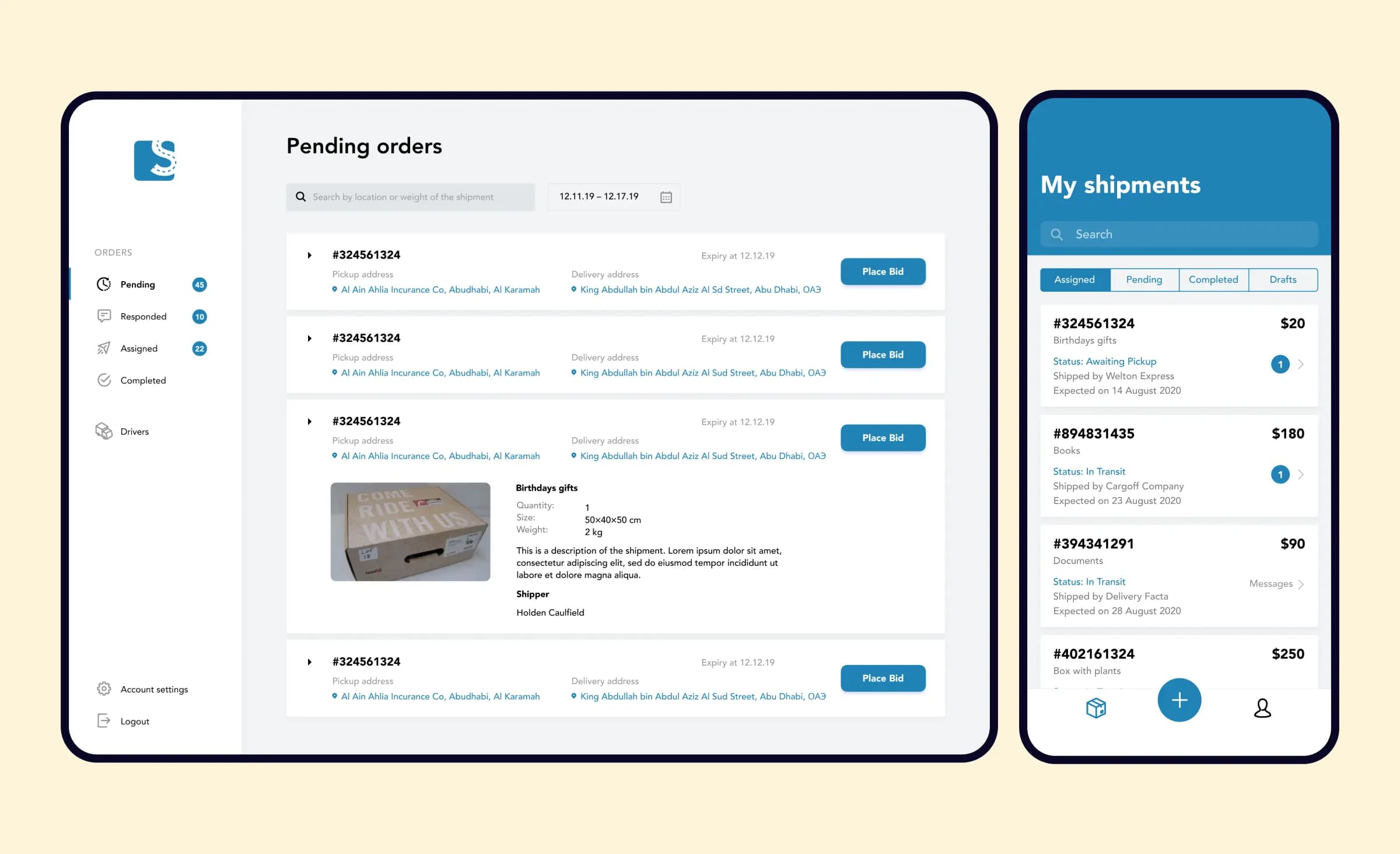Screen dimensions: 1400x854
Task: Place bid on third order #324561324
Action: tap(883, 437)
